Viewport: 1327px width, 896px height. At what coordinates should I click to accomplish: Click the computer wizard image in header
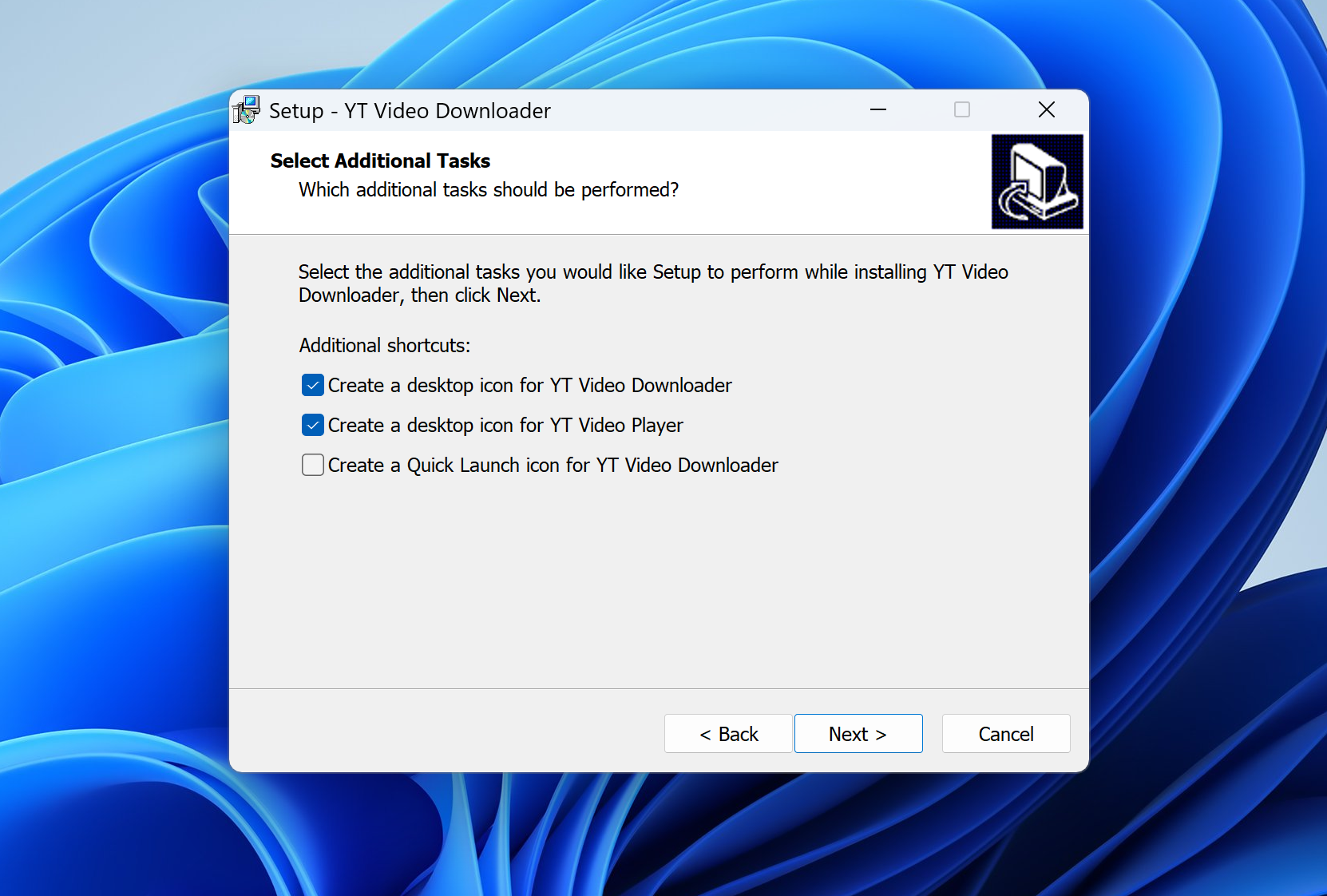[1036, 182]
